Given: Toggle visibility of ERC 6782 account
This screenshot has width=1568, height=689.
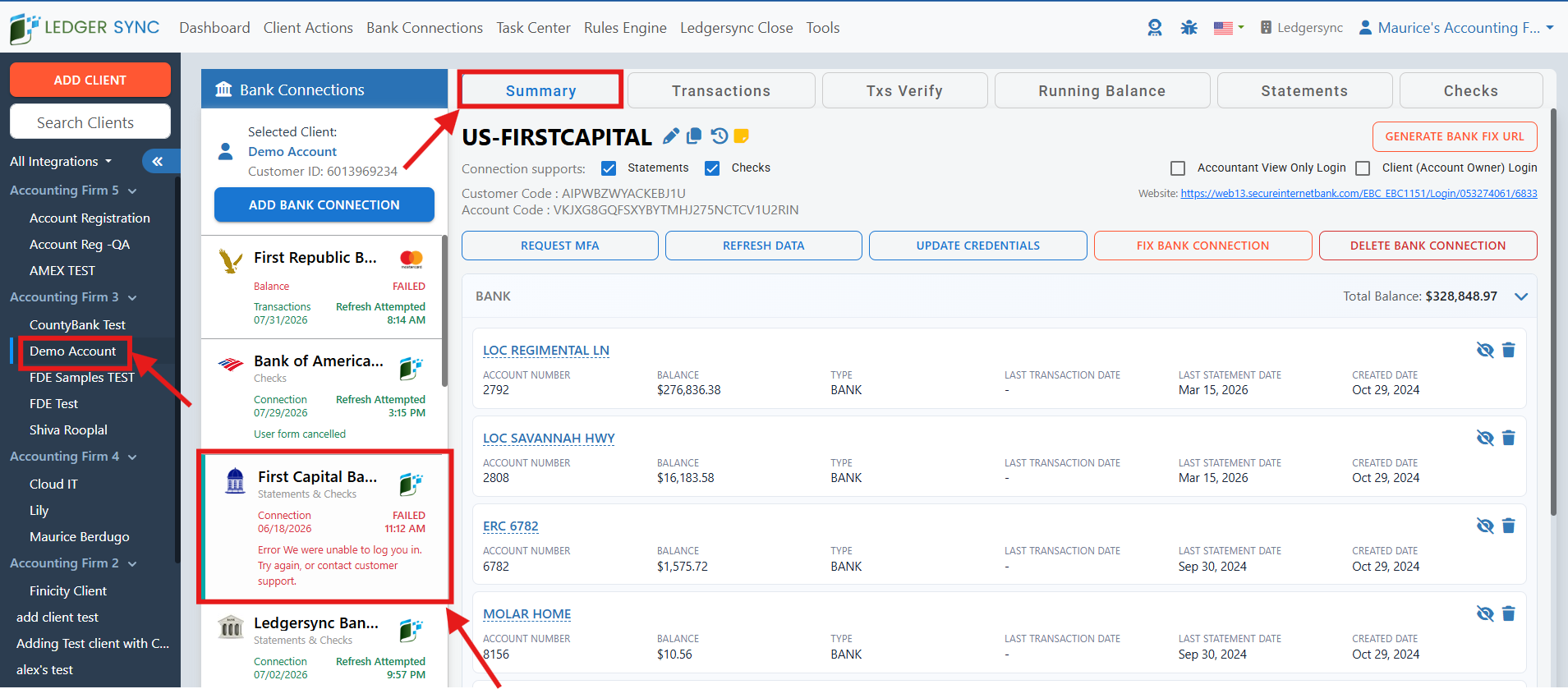Looking at the screenshot, I should (x=1485, y=526).
